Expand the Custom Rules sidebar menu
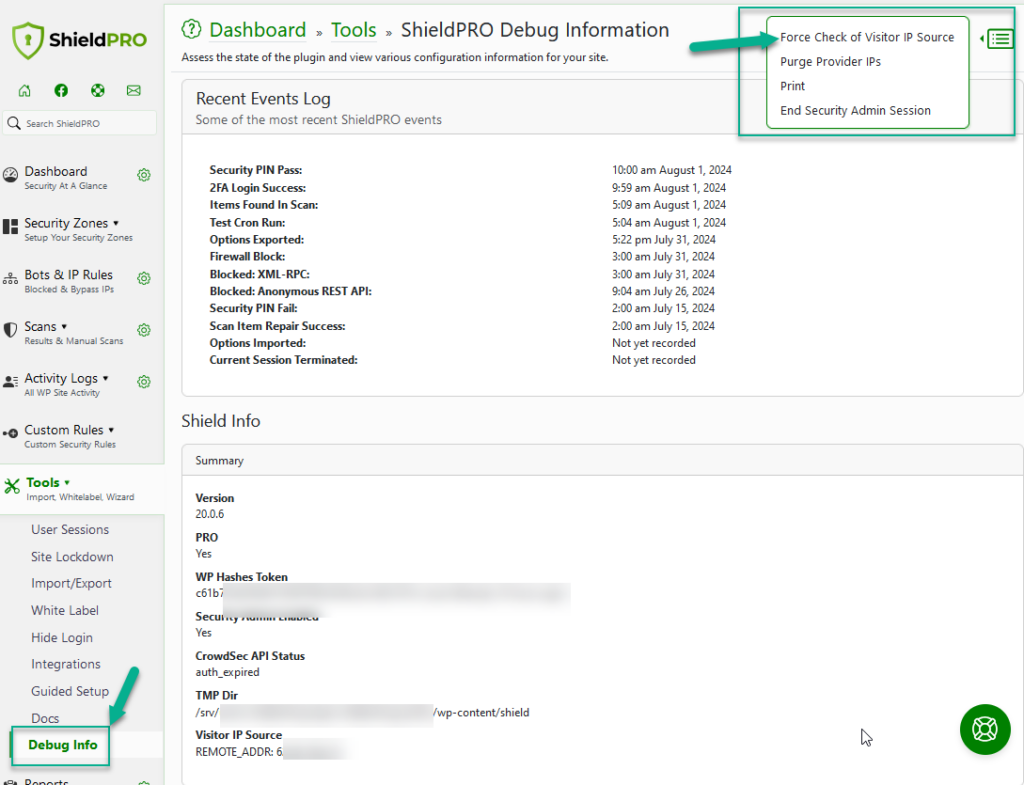The height and width of the screenshot is (785, 1024). 63,430
